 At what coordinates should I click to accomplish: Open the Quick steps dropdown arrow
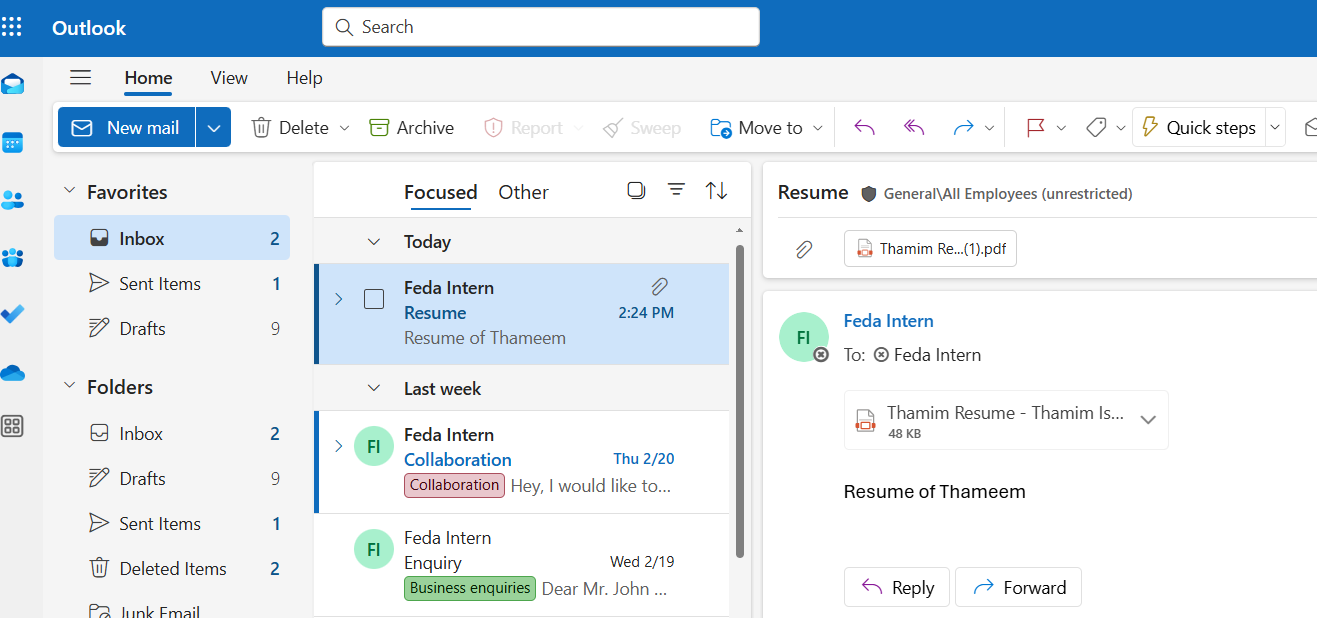[x=1275, y=127]
